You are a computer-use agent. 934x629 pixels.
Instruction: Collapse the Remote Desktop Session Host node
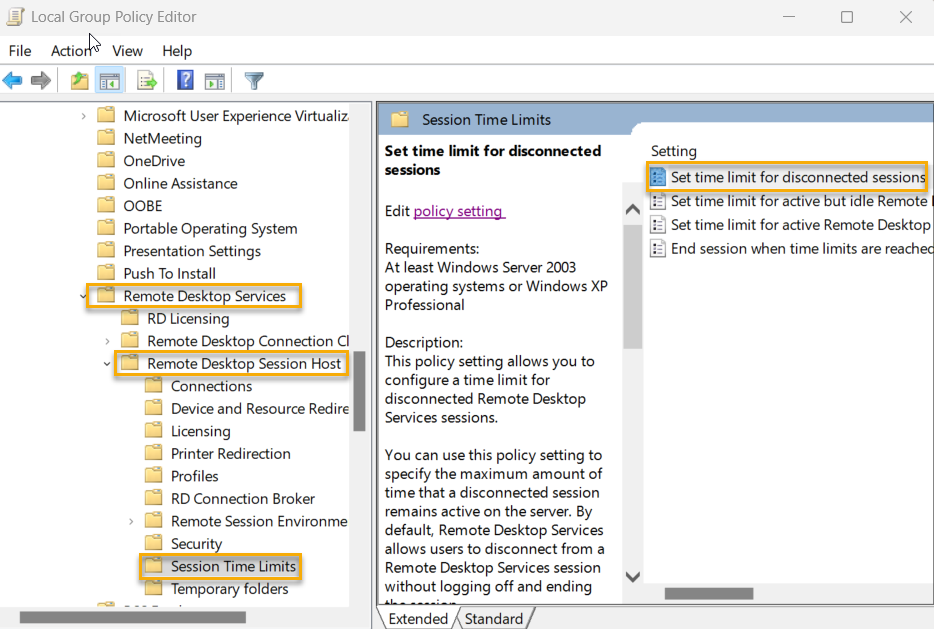coord(108,364)
